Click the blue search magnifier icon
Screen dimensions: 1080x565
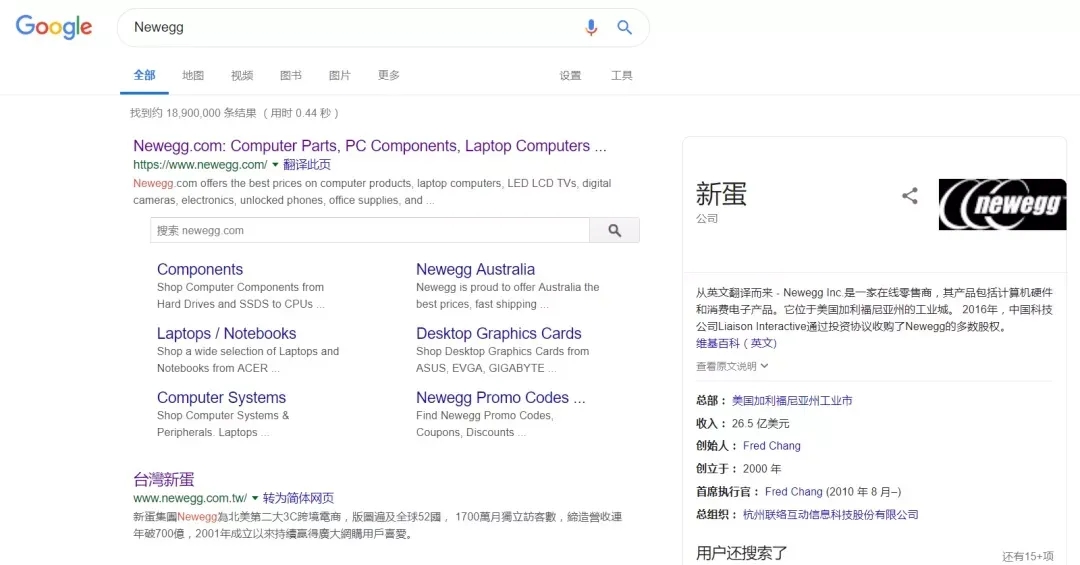click(x=625, y=28)
